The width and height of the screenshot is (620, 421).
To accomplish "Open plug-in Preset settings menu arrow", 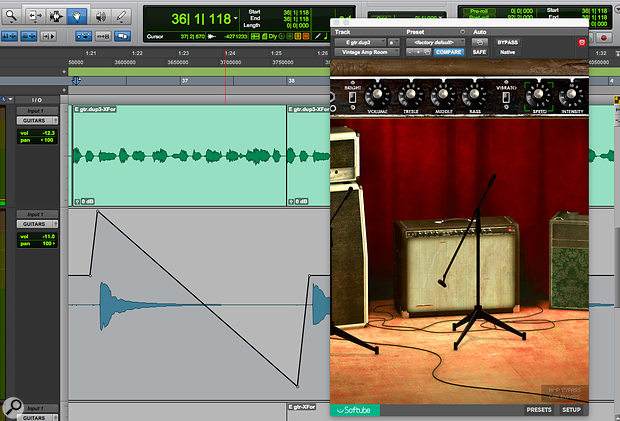I will (x=462, y=32).
